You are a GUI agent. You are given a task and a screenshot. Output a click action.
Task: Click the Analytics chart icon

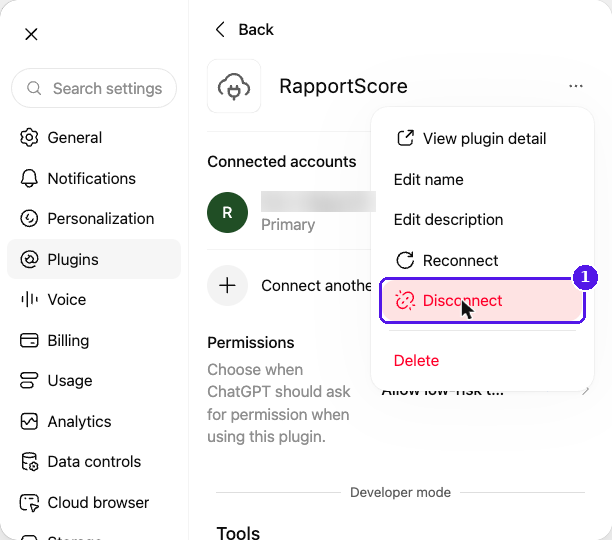pyautogui.click(x=29, y=421)
